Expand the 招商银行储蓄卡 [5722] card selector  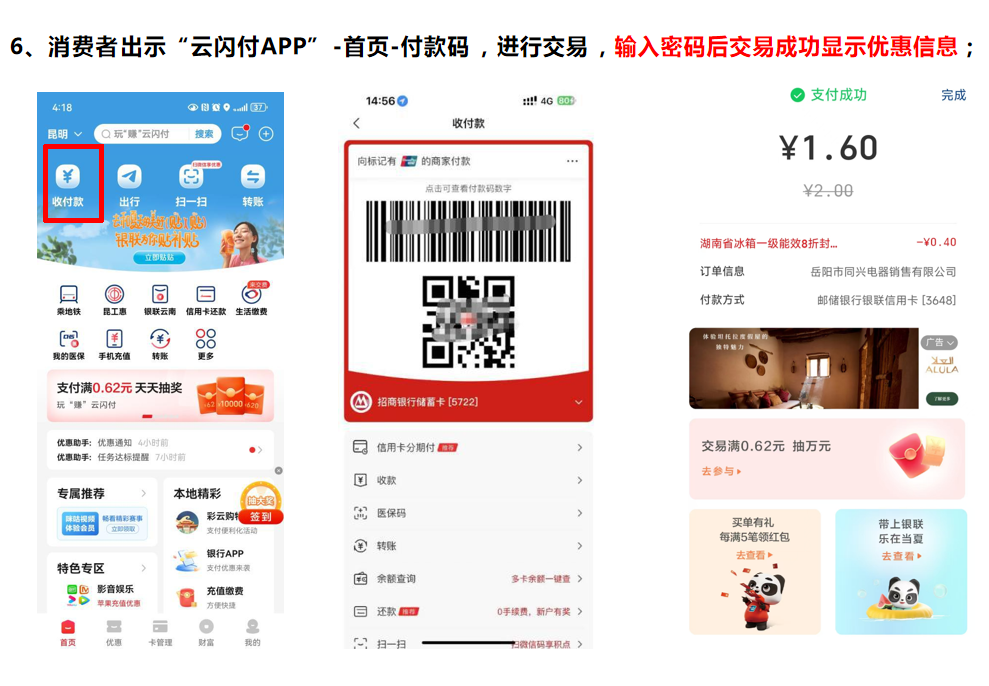click(578, 402)
